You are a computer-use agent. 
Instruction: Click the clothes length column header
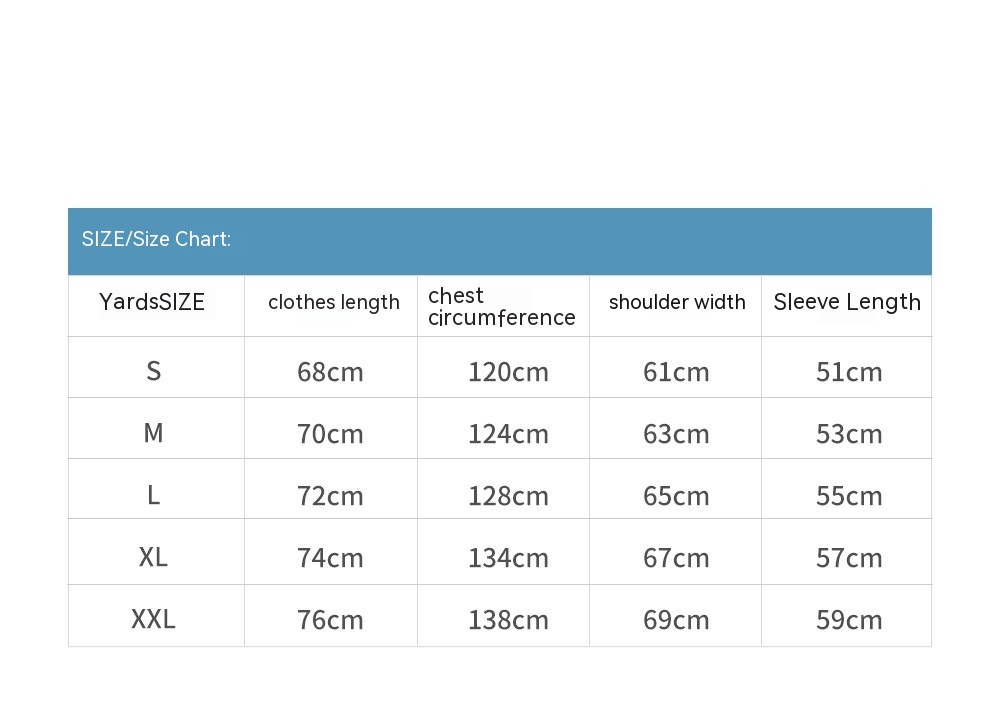click(x=334, y=302)
